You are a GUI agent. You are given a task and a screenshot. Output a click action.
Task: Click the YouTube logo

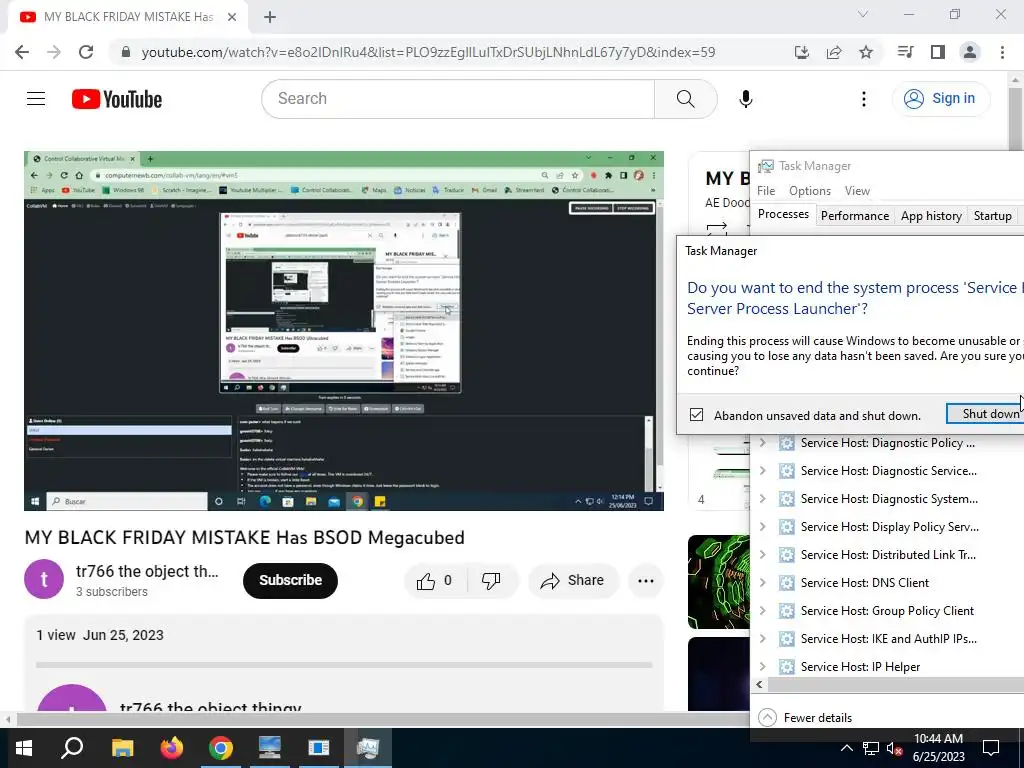click(x=117, y=99)
